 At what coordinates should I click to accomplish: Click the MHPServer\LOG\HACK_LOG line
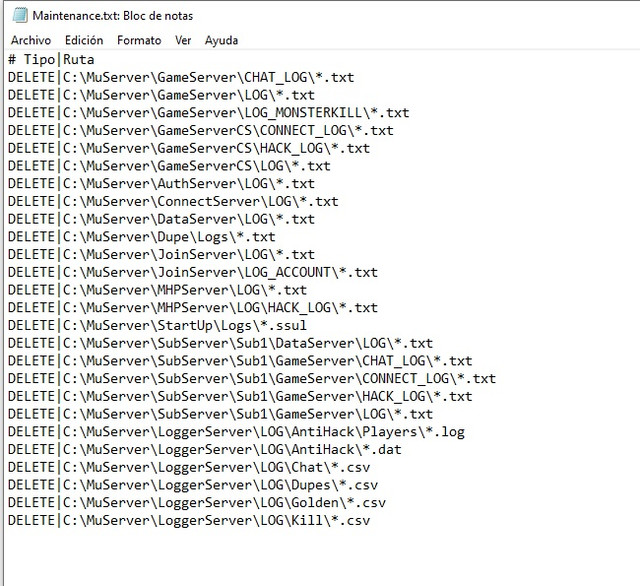click(x=193, y=308)
